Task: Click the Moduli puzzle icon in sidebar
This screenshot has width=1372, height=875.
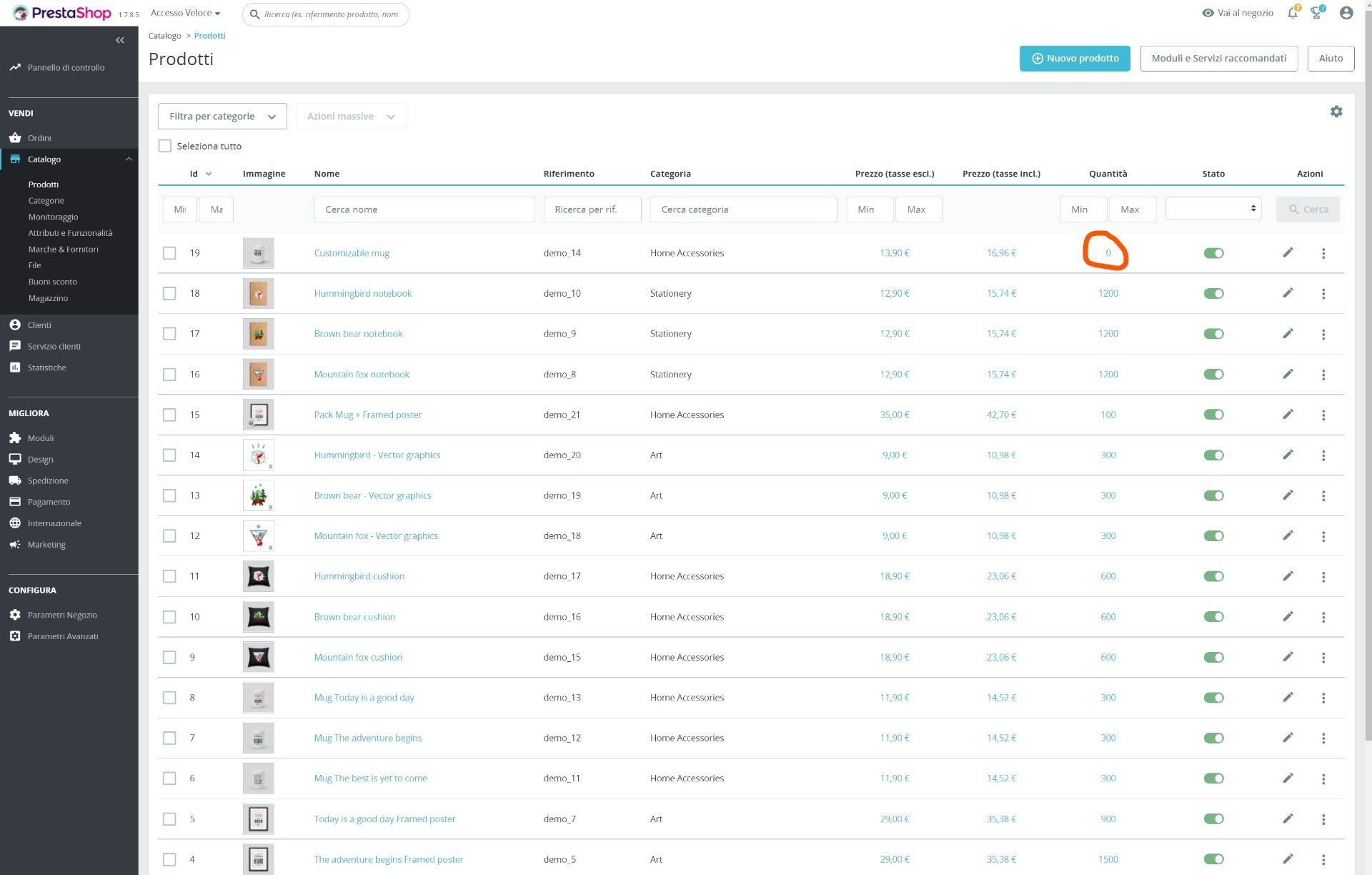Action: pos(15,437)
